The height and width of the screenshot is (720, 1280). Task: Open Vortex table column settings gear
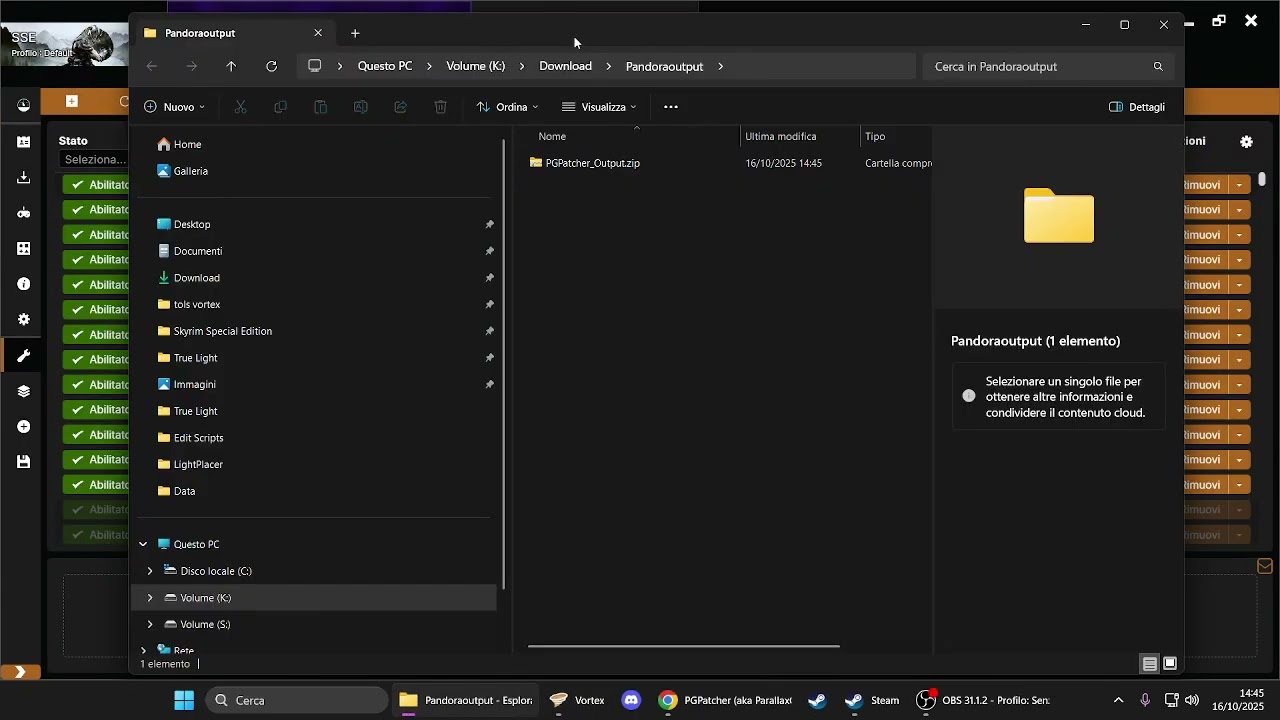(1246, 142)
